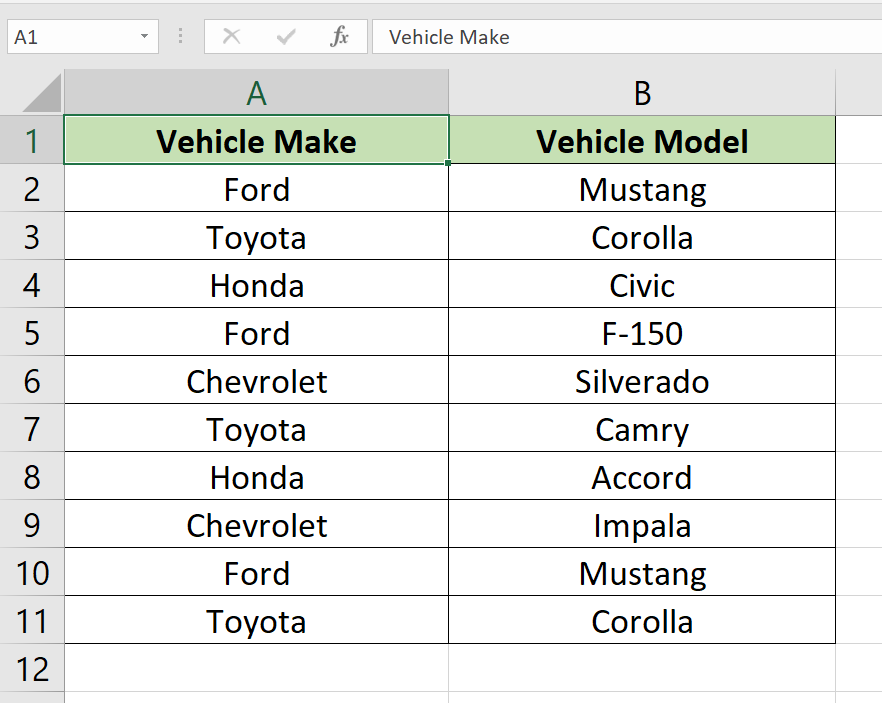The image size is (882, 703).
Task: Select the F-150 cell
Action: [x=642, y=332]
